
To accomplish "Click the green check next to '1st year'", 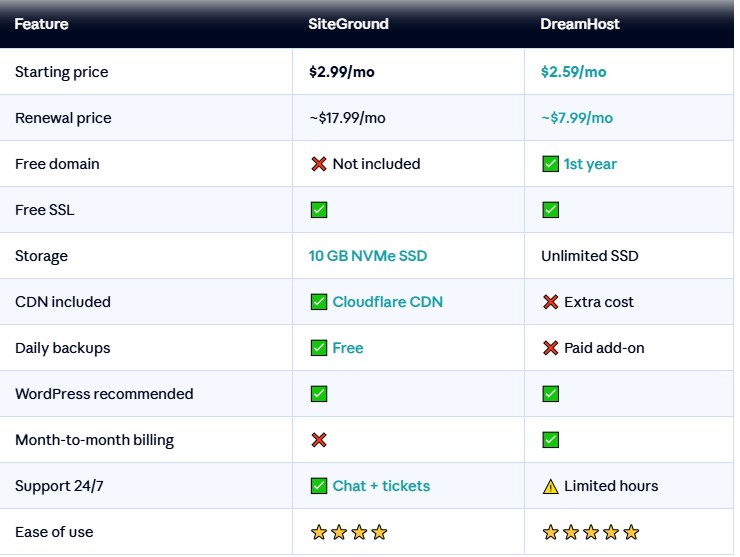I will click(550, 164).
